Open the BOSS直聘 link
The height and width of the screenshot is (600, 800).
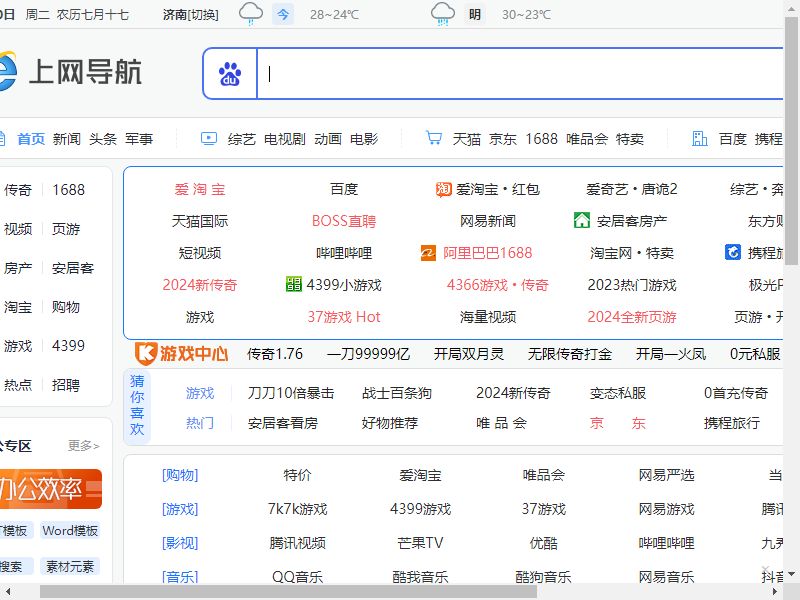344,221
